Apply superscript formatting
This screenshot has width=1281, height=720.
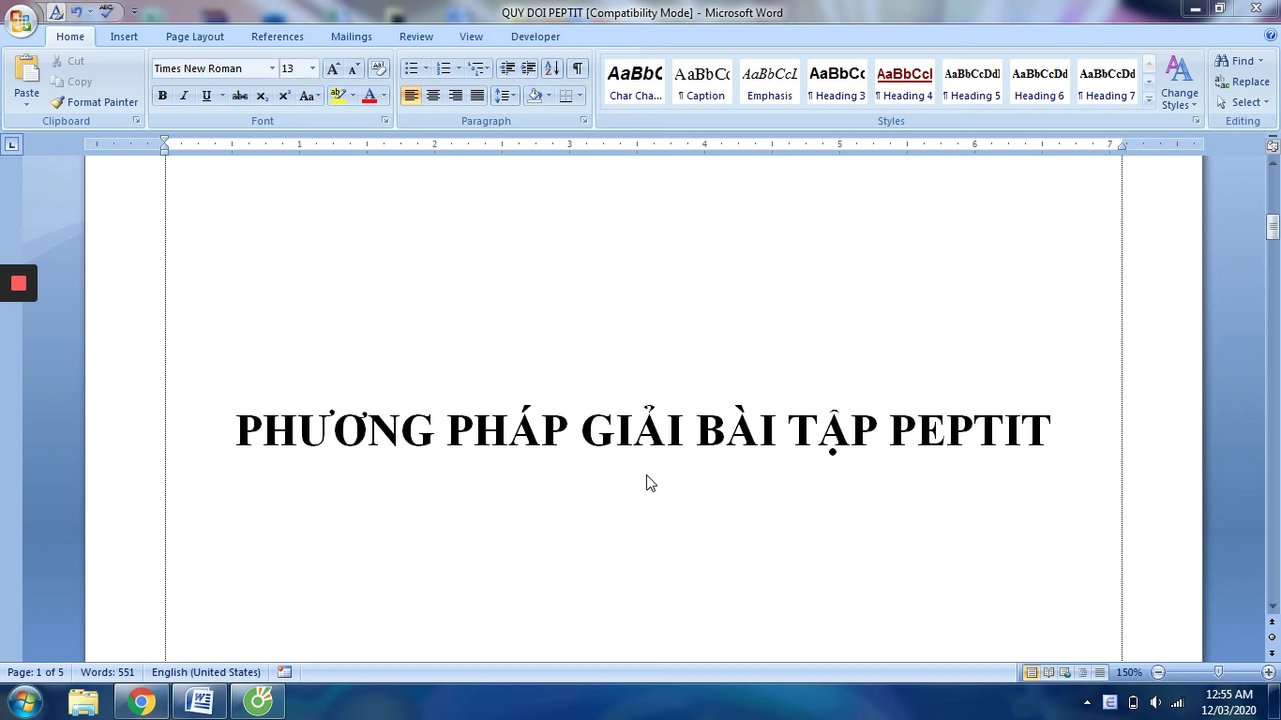point(284,96)
